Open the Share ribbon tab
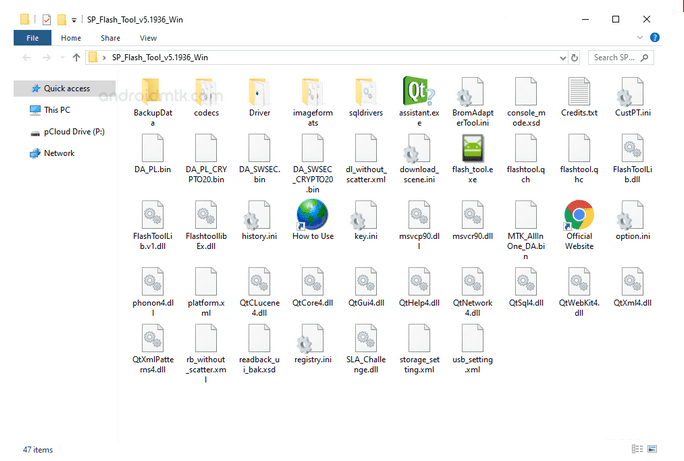Screen dimensions: 684x461 coord(110,38)
